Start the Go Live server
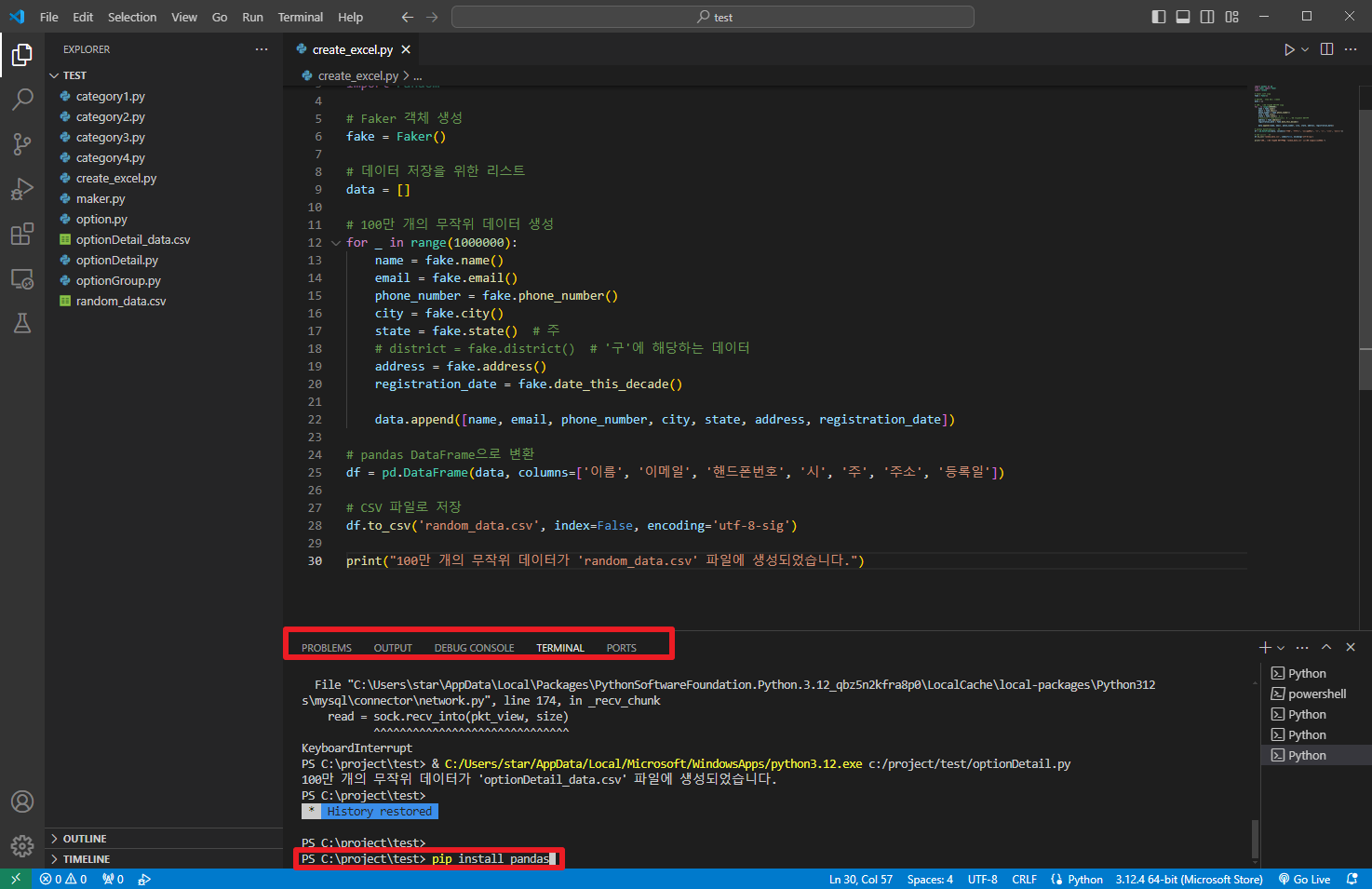The width and height of the screenshot is (1372, 889). click(1304, 879)
